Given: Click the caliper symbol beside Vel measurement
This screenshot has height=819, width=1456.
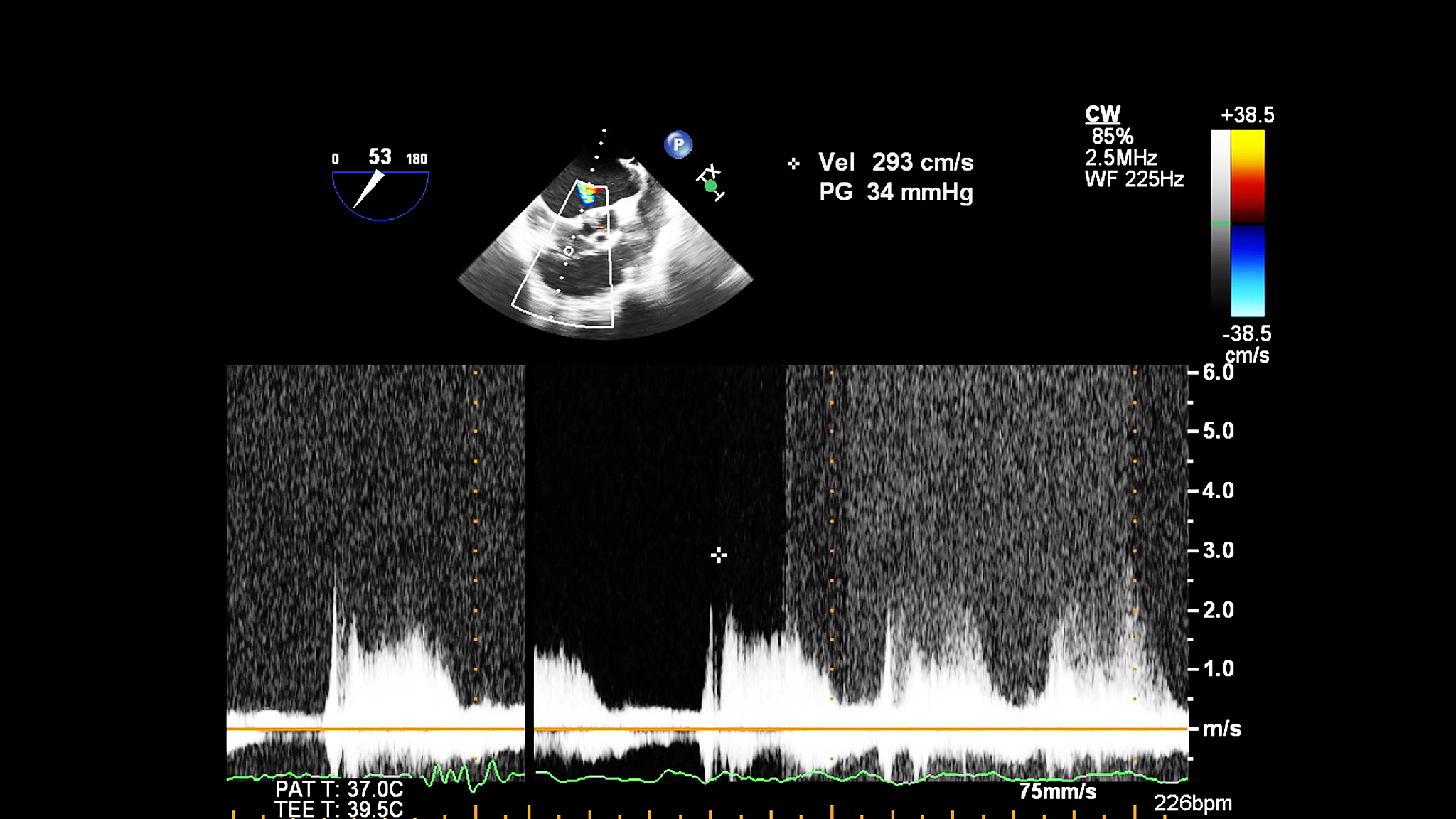Looking at the screenshot, I should pos(793,164).
